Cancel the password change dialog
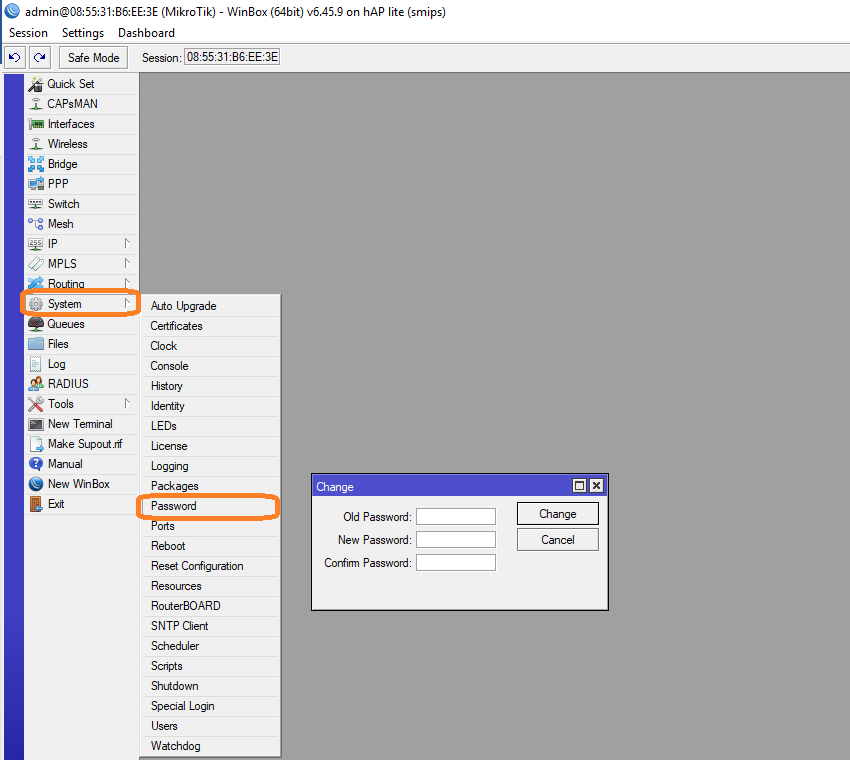Image resolution: width=850 pixels, height=760 pixels. pos(557,540)
